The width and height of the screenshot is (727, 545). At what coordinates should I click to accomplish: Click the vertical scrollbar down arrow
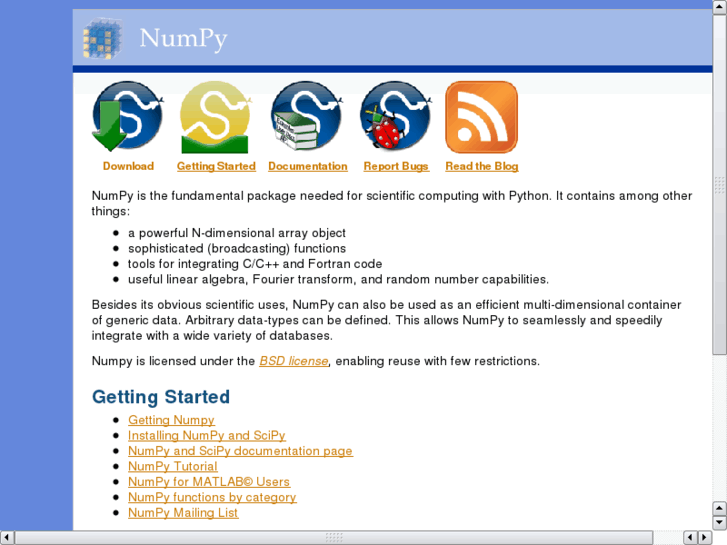(x=720, y=523)
